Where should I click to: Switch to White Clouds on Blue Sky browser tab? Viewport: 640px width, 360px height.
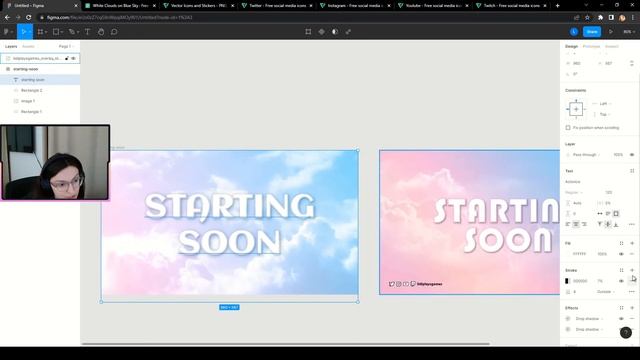click(120, 6)
